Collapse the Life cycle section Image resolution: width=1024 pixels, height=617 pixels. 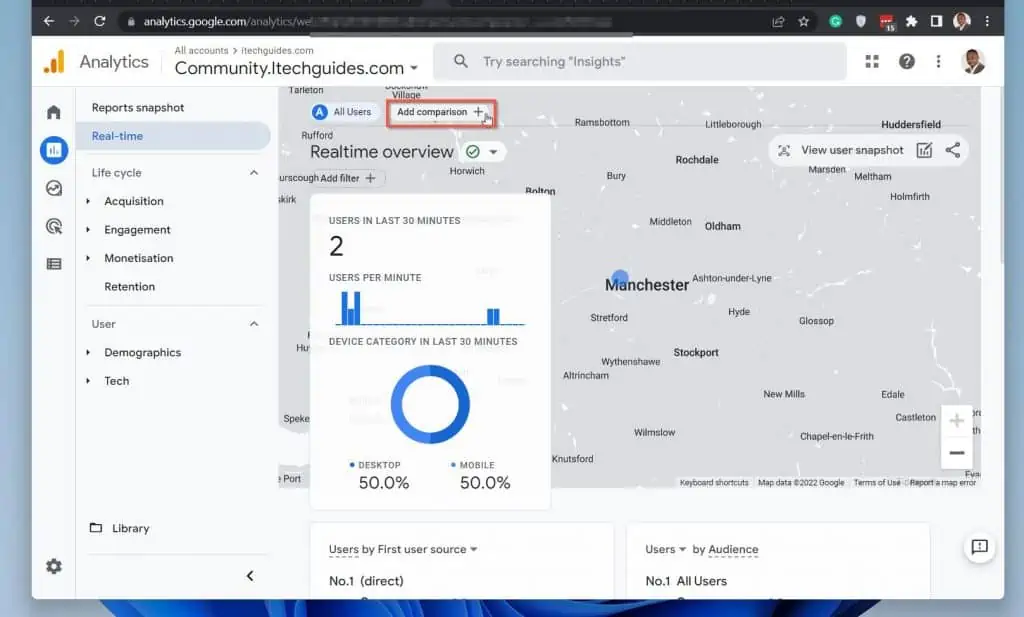[x=254, y=173]
